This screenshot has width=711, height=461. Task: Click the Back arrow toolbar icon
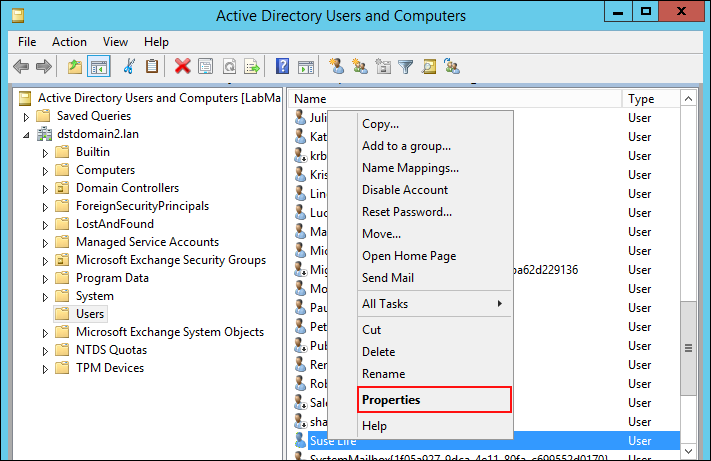tap(21, 67)
